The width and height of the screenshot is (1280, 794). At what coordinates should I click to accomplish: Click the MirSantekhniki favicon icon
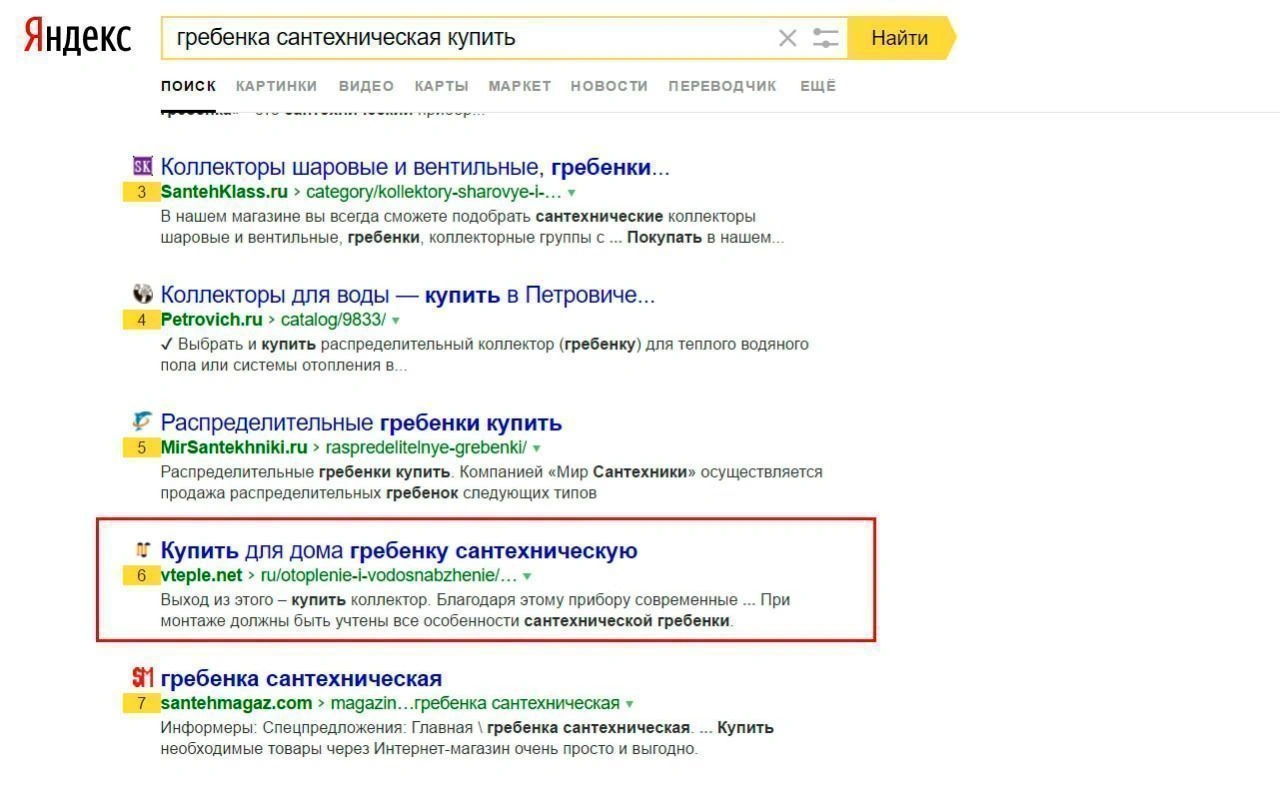[142, 421]
